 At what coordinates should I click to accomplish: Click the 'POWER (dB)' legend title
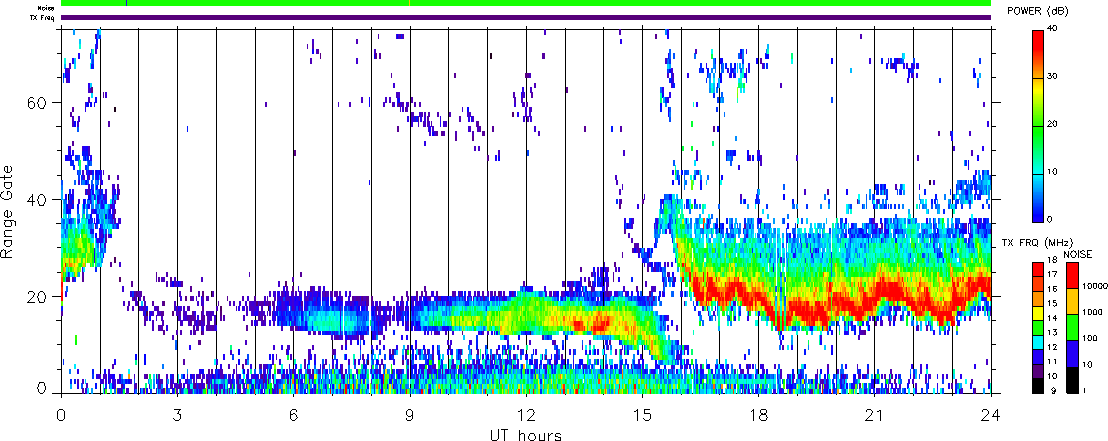[x=1040, y=11]
